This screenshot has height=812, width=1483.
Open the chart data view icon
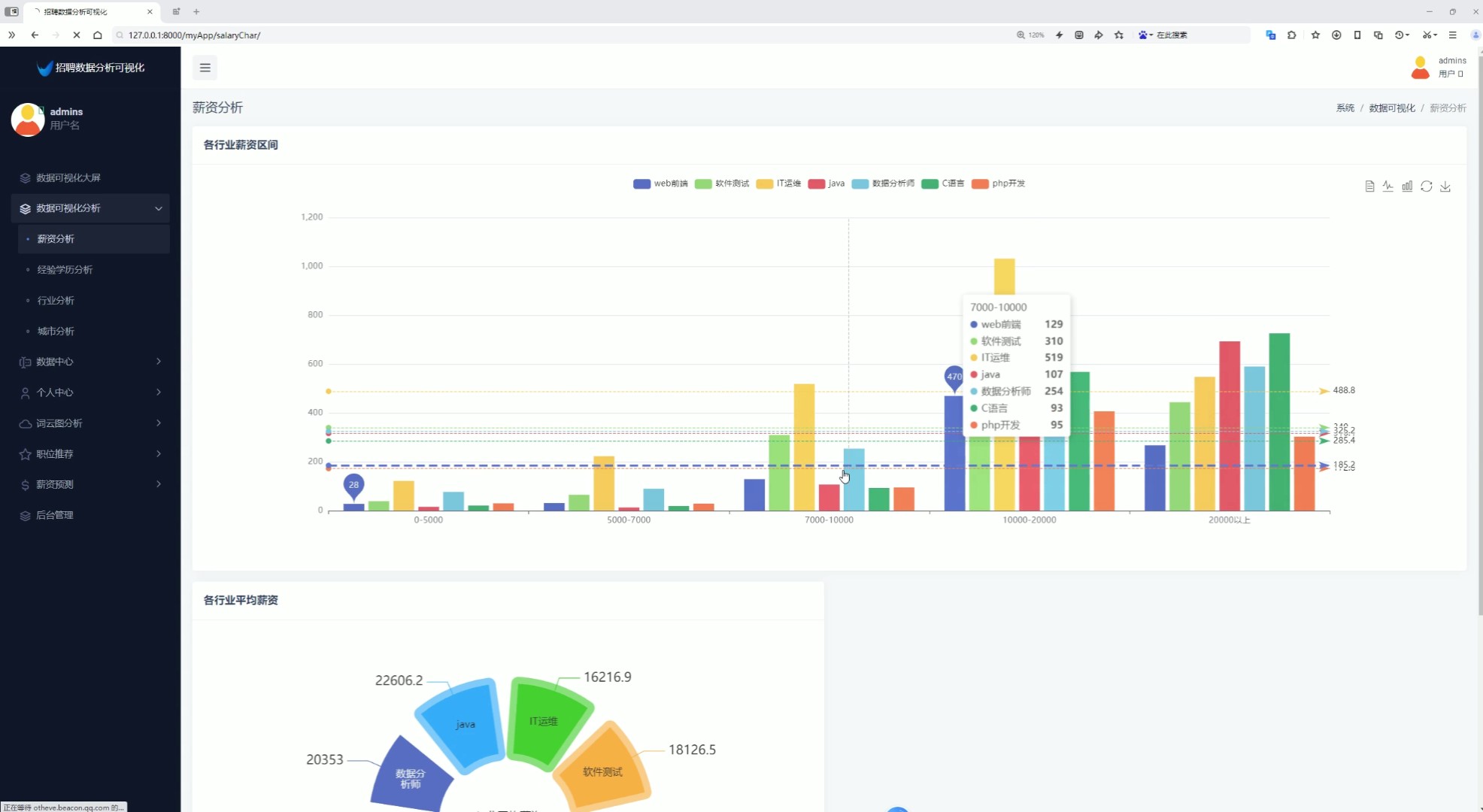click(1369, 186)
